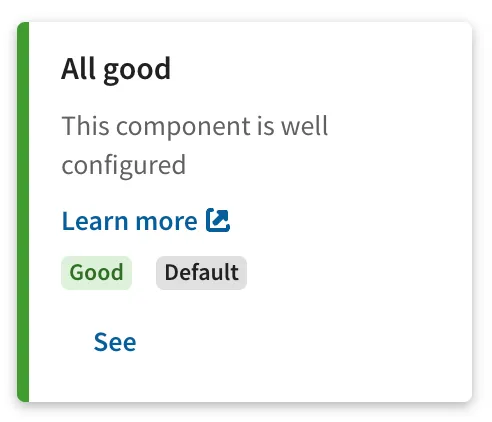Click the word is in the description
Screen dimensions: 492x422
(266, 126)
